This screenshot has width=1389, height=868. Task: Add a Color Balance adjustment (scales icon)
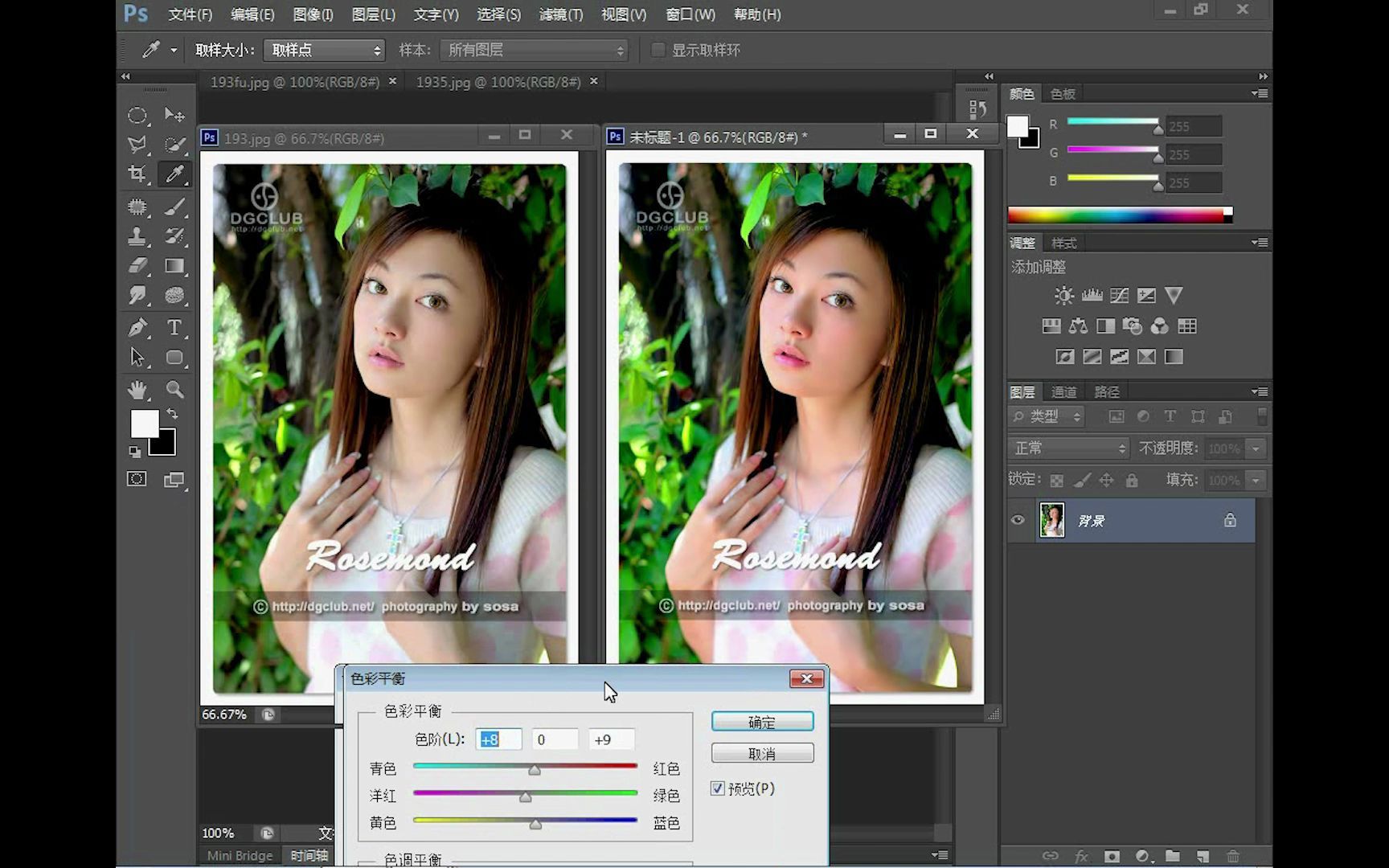(1078, 326)
